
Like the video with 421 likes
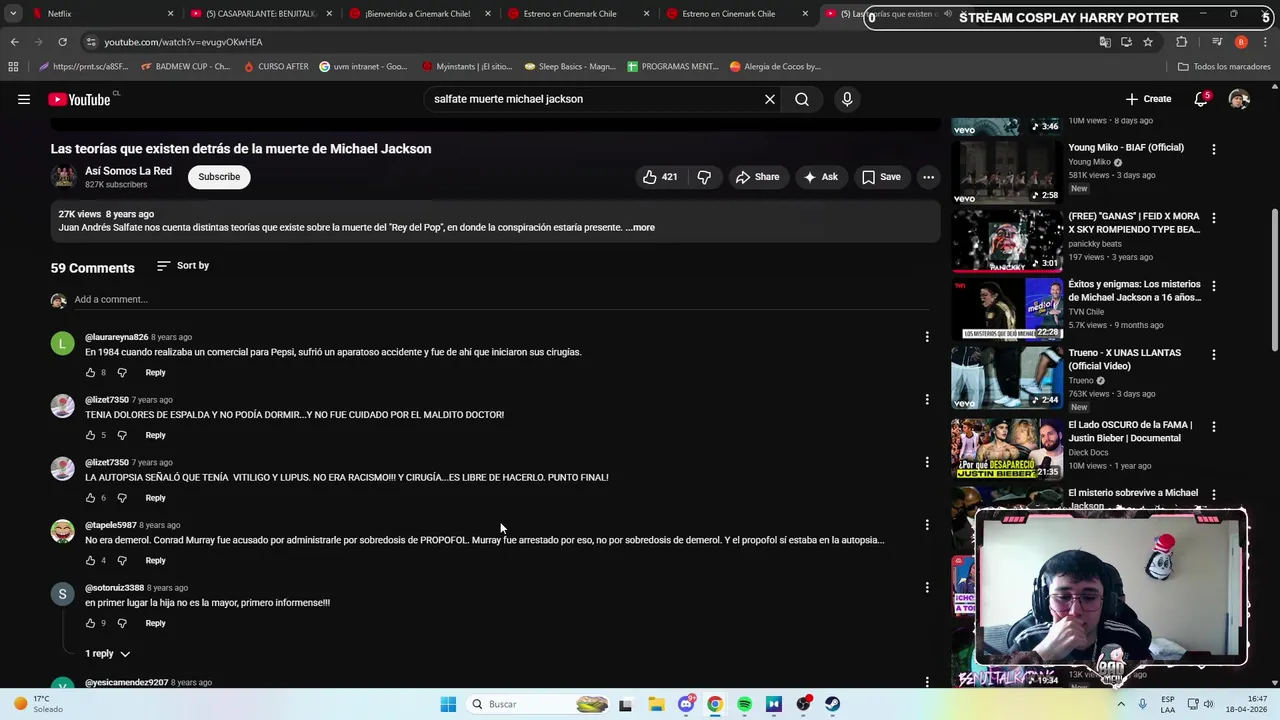pyautogui.click(x=660, y=177)
